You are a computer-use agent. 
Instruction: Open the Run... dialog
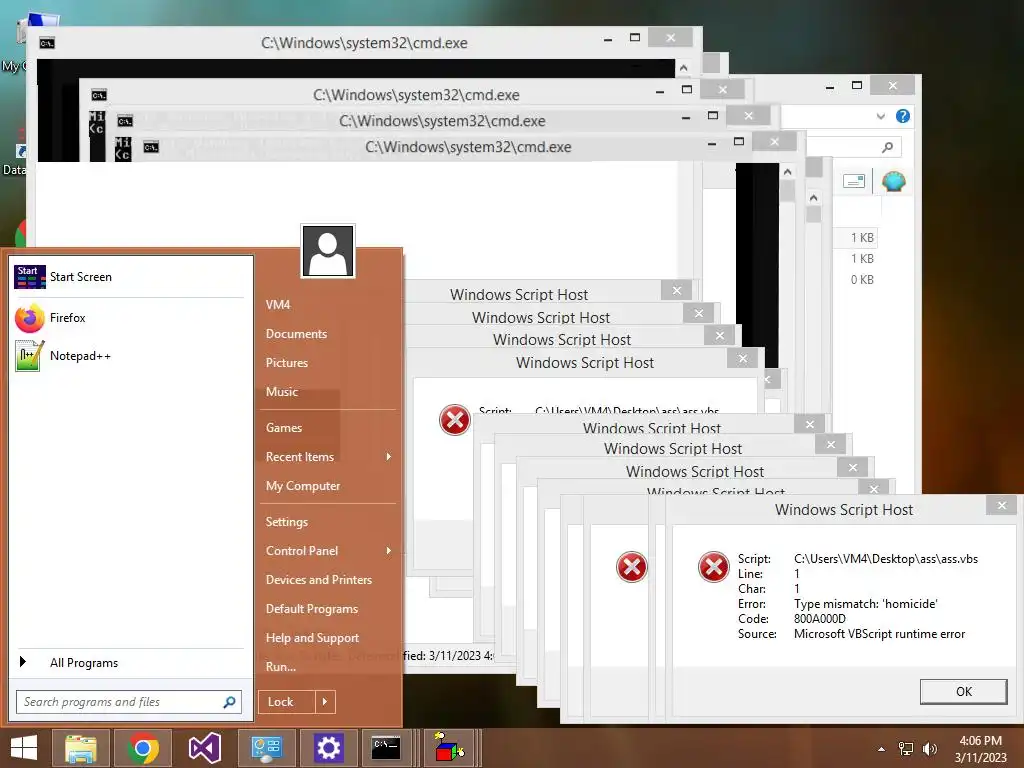(281, 667)
